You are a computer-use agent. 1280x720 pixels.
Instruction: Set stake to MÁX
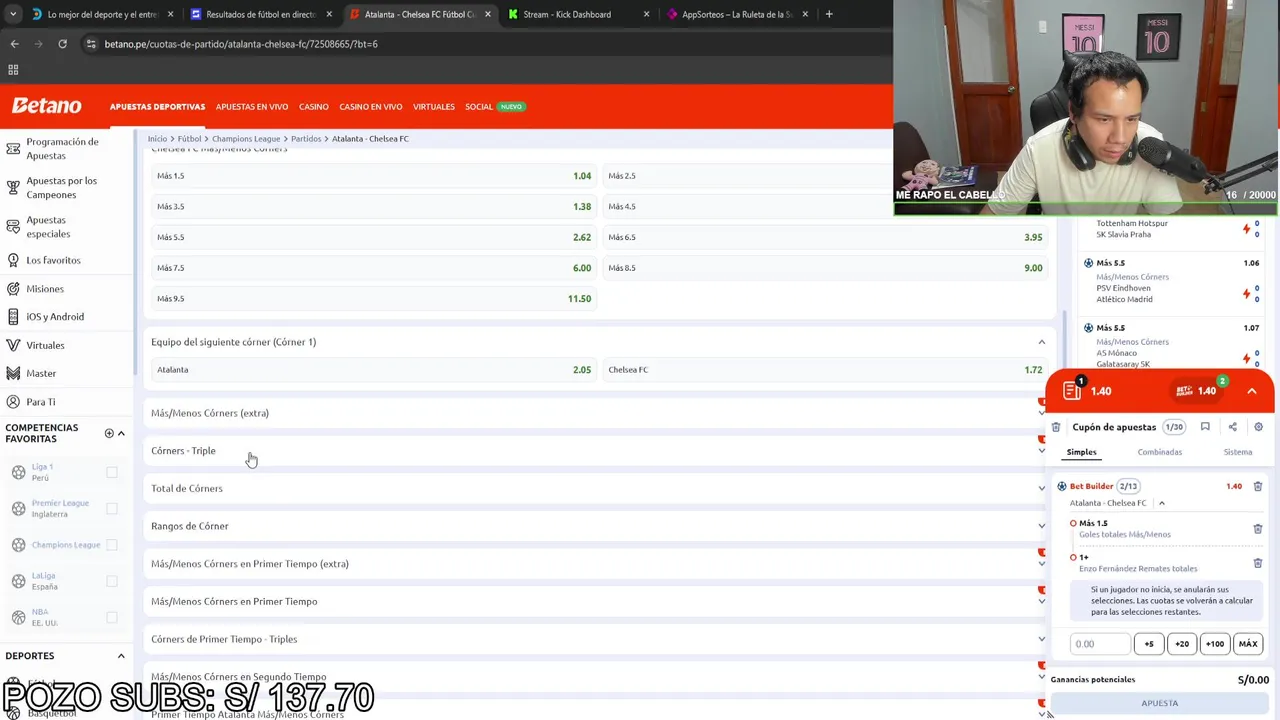click(x=1248, y=644)
